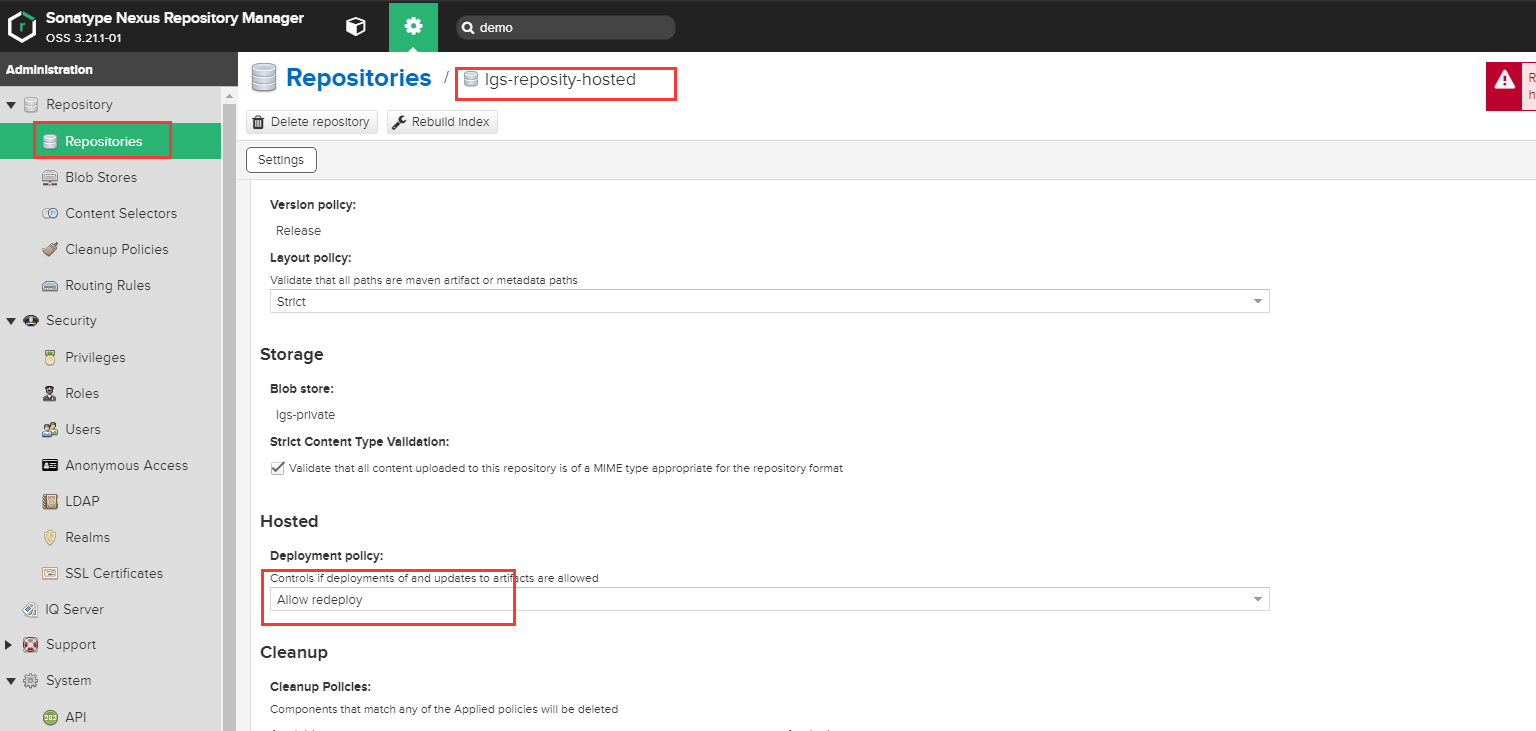Viewport: 1536px width, 731px height.
Task: Click the search magnifier icon
Action: click(467, 28)
